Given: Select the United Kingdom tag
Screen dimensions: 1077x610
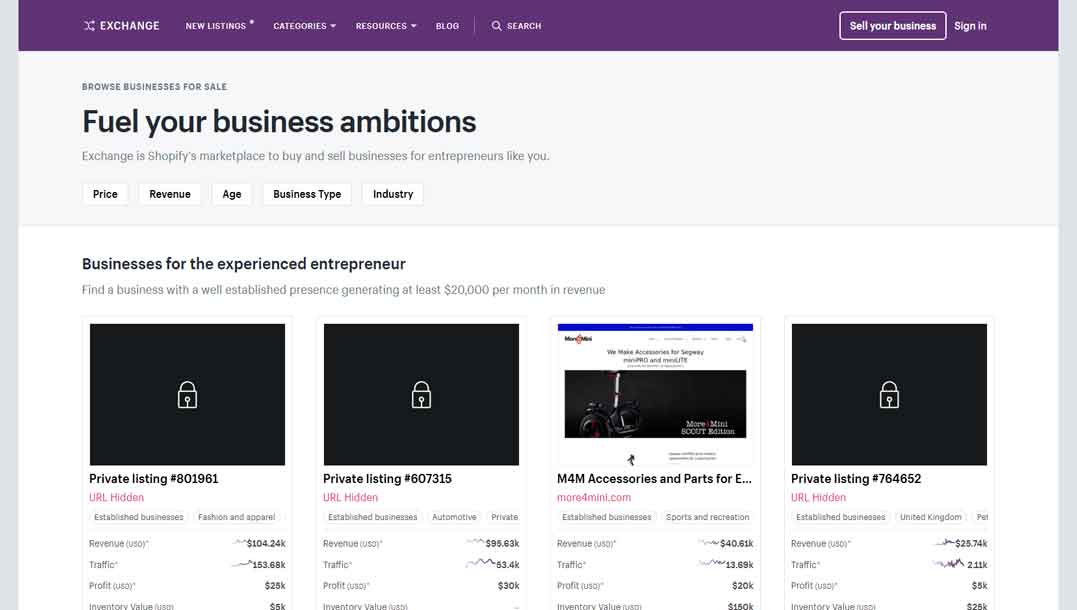Looking at the screenshot, I should [931, 517].
